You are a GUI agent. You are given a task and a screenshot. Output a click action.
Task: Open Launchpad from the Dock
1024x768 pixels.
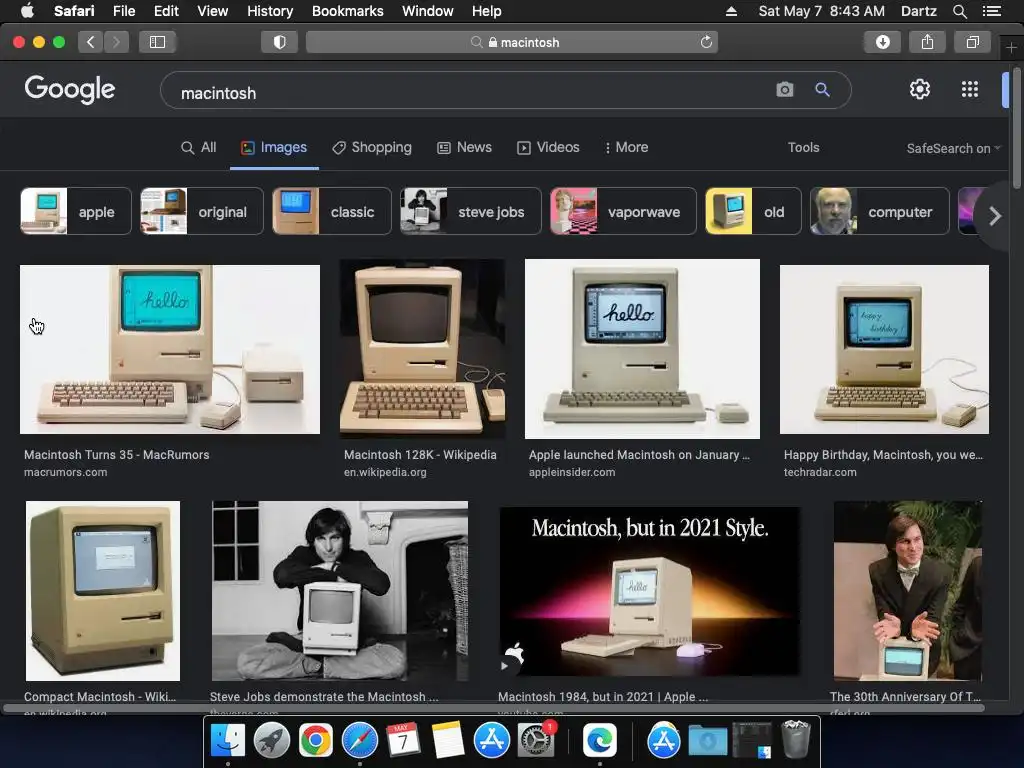272,741
